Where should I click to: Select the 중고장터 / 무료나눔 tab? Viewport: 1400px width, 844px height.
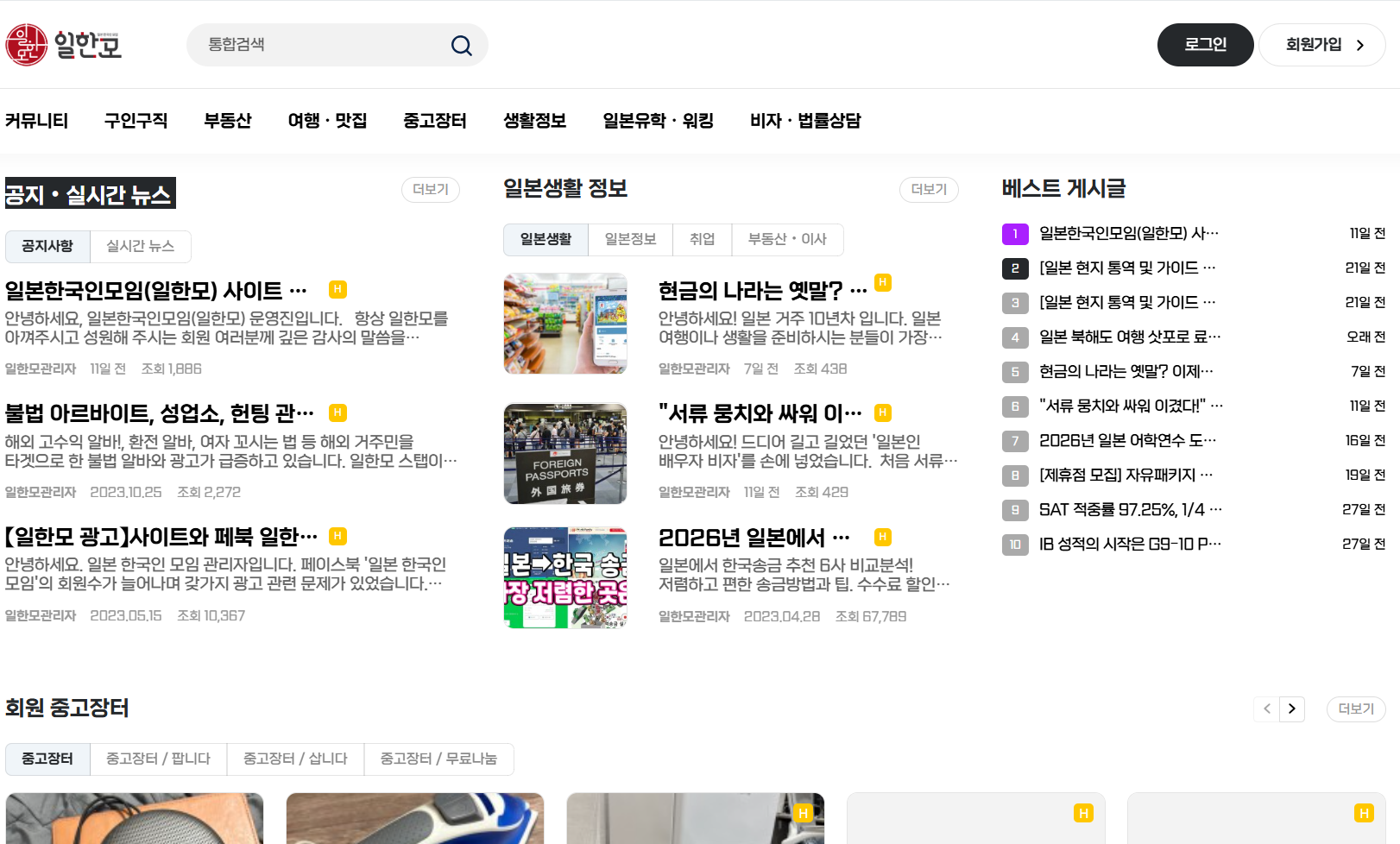(438, 759)
